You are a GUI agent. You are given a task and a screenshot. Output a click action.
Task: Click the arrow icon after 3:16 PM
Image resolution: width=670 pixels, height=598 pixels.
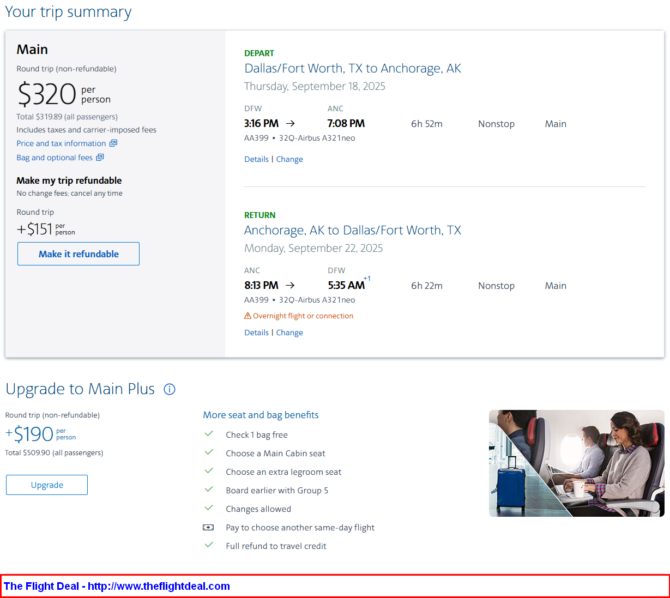290,124
